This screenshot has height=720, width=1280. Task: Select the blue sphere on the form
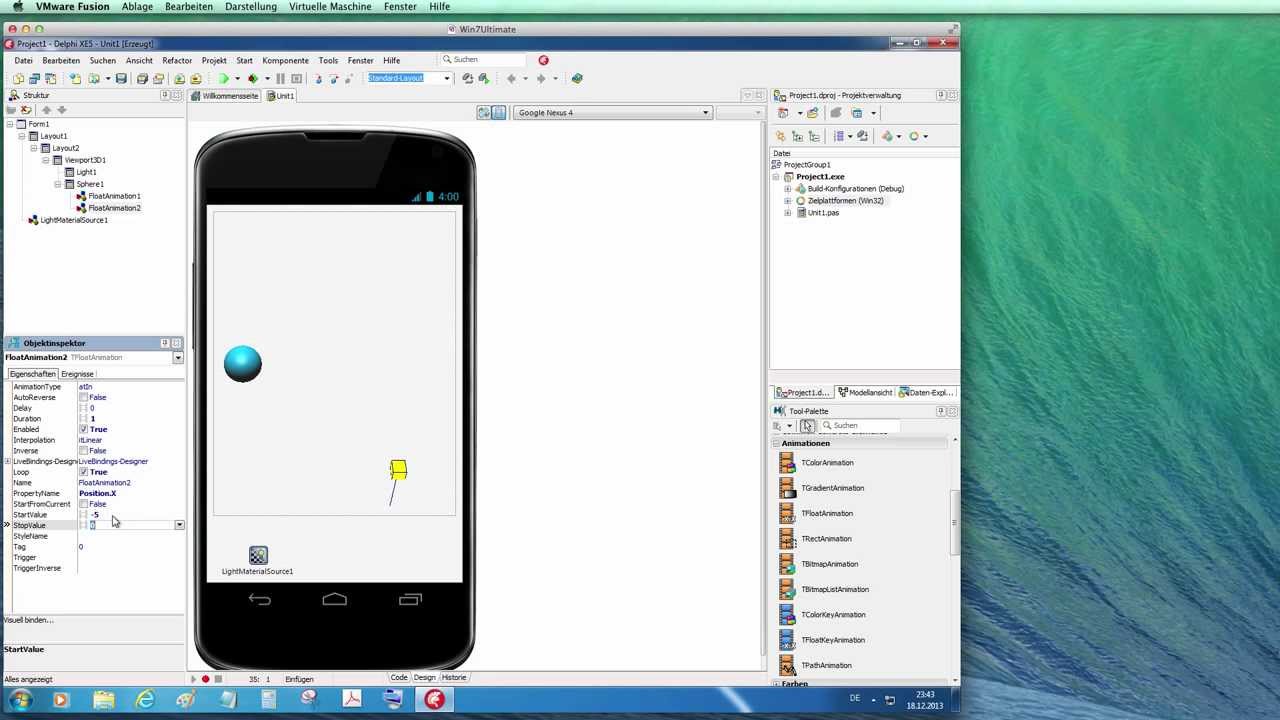click(242, 364)
